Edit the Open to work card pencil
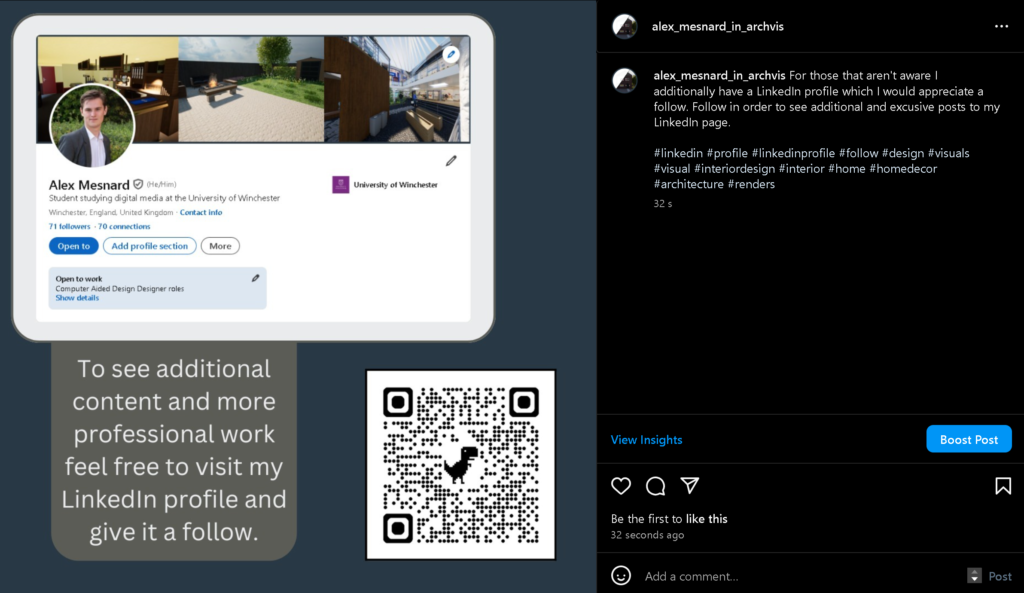This screenshot has height=593, width=1024. (x=255, y=278)
